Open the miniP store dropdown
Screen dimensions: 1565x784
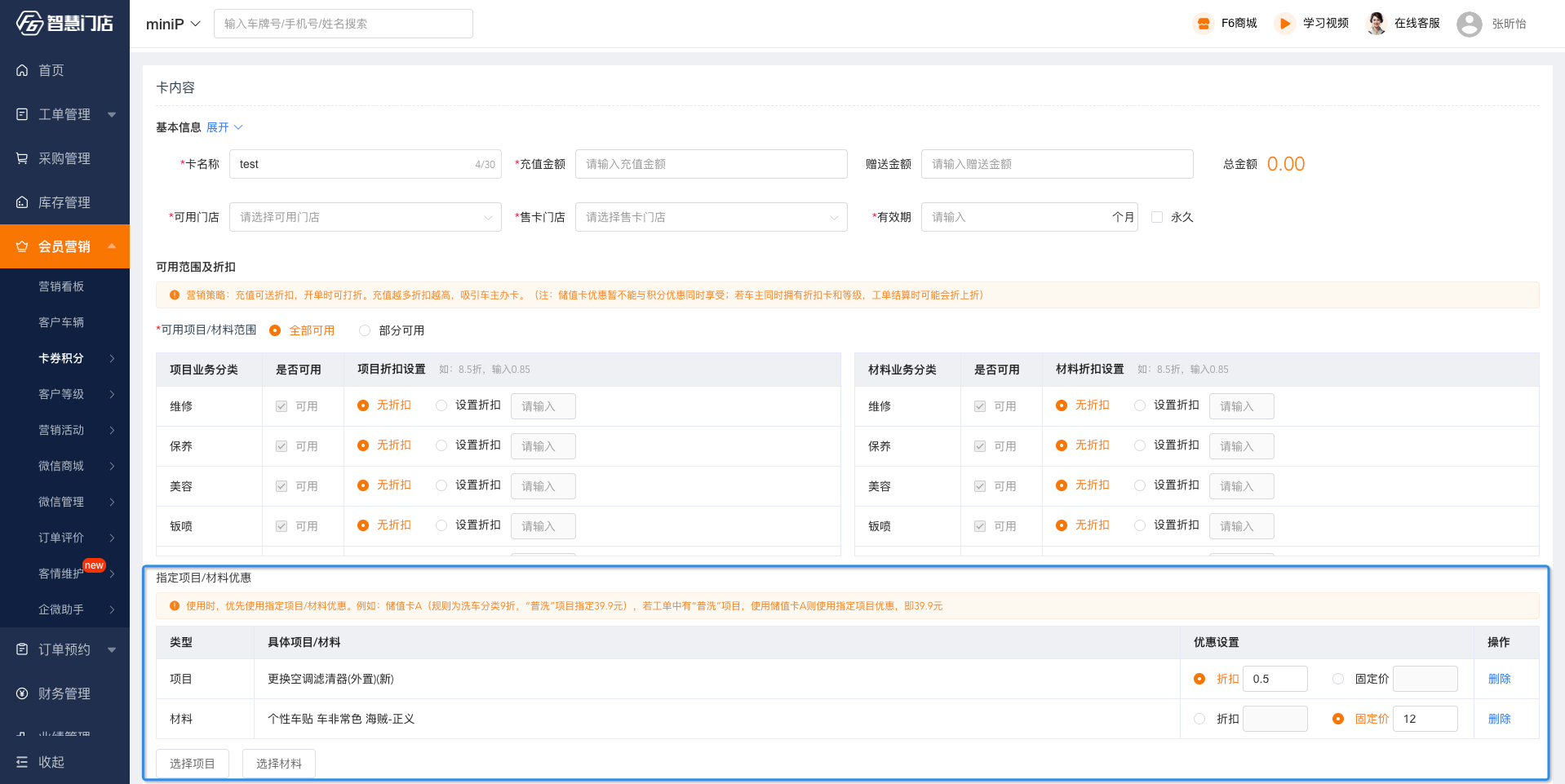[x=173, y=24]
